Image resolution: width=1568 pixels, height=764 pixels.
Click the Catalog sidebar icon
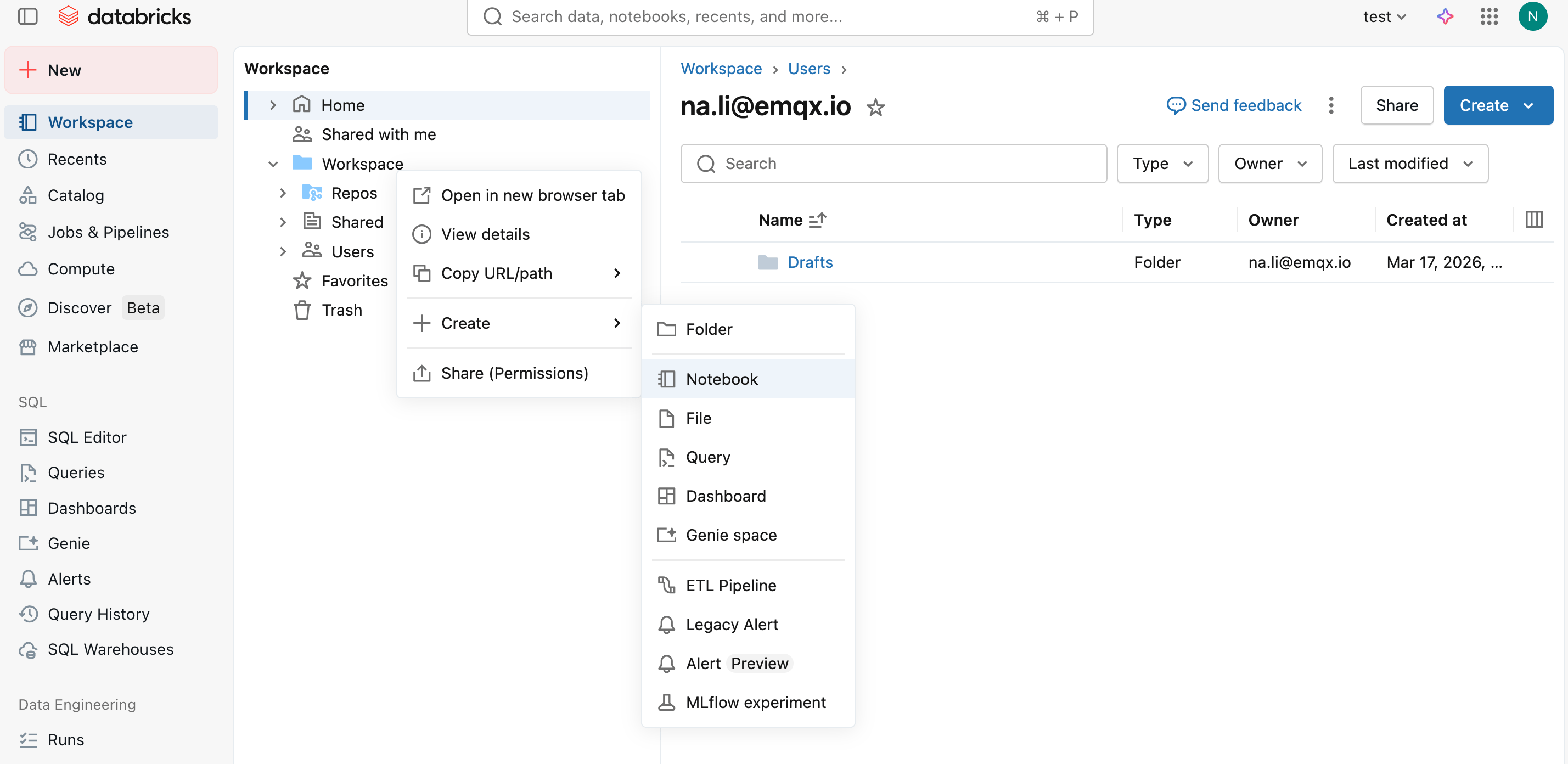(x=28, y=195)
